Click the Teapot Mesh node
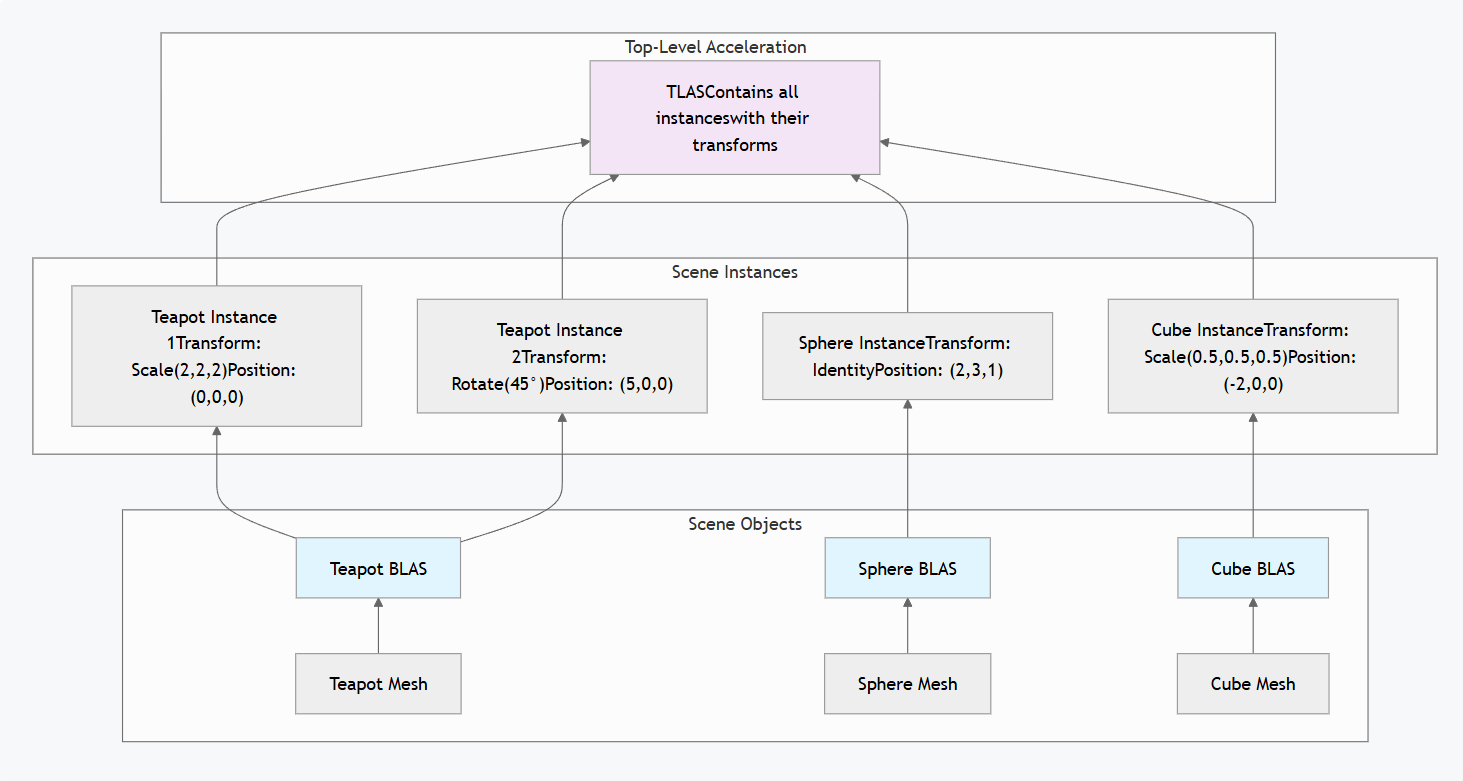 point(378,684)
